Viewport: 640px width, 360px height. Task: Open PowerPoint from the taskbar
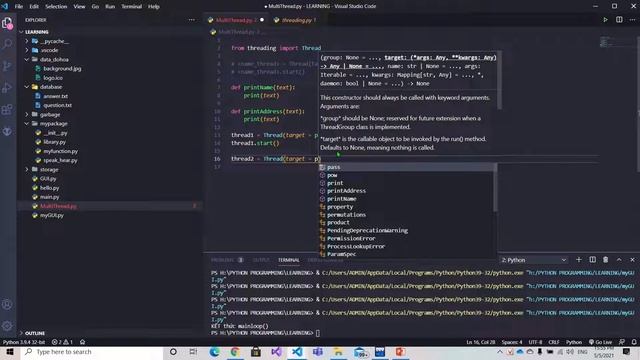click(400, 352)
